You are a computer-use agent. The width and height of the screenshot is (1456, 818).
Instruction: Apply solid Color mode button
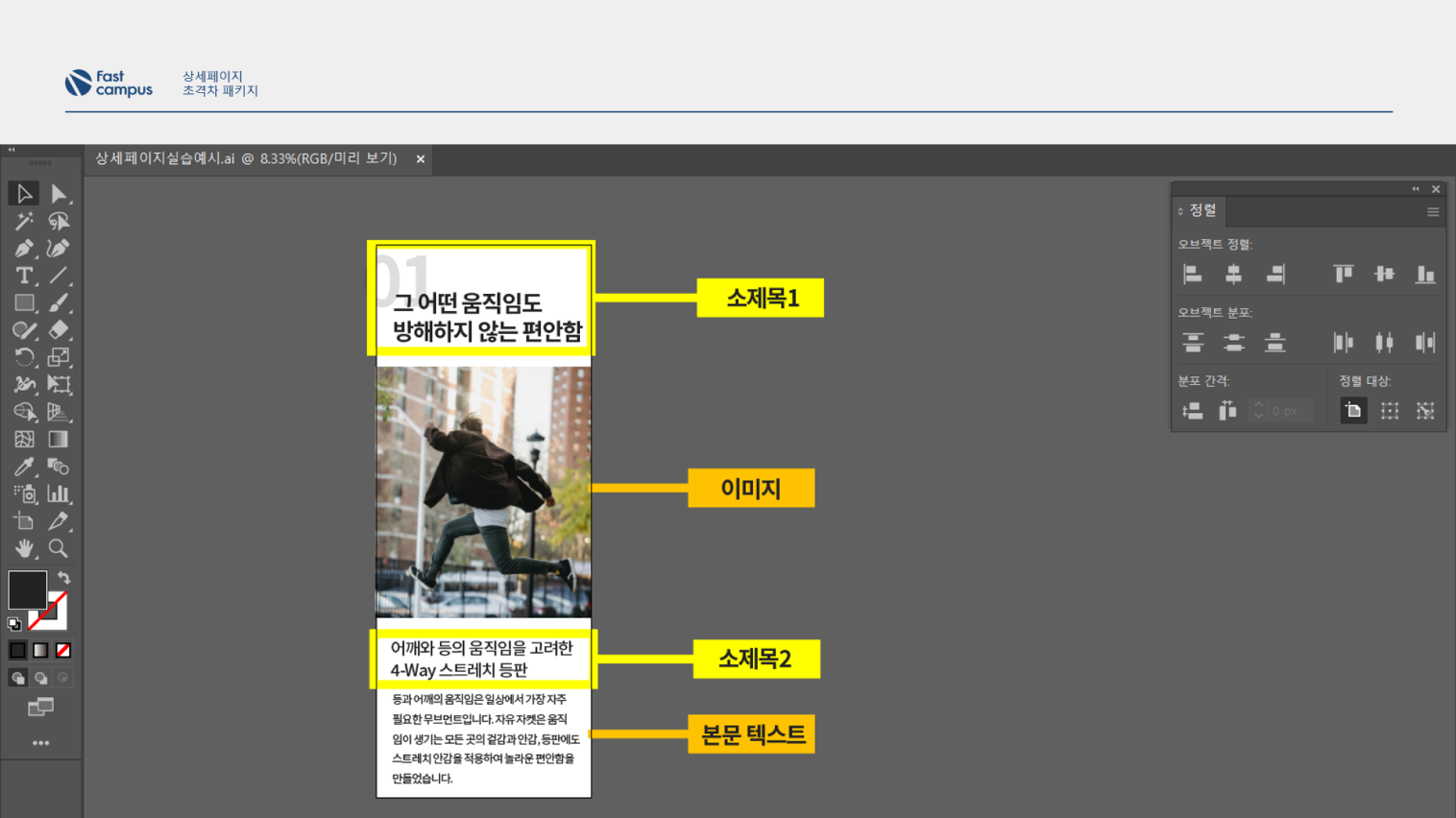(17, 650)
